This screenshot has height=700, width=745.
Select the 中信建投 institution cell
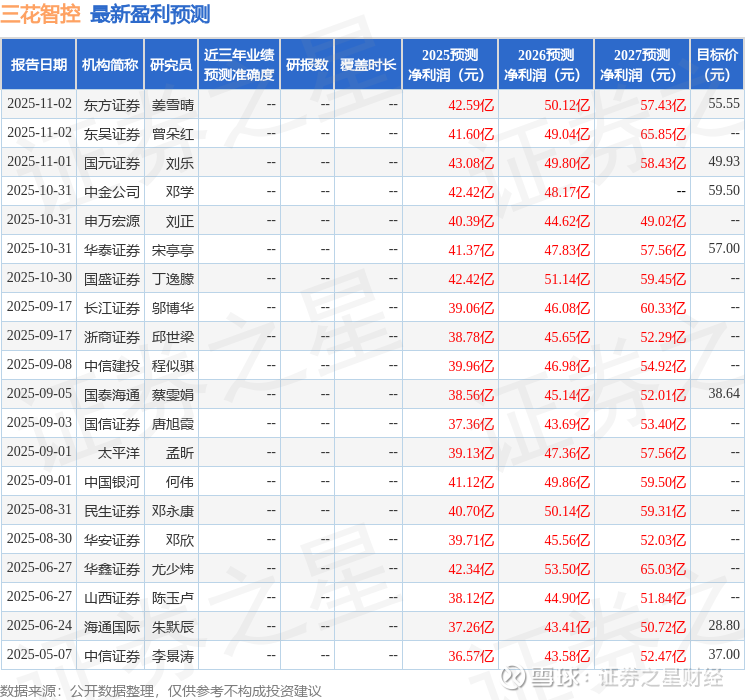112,366
